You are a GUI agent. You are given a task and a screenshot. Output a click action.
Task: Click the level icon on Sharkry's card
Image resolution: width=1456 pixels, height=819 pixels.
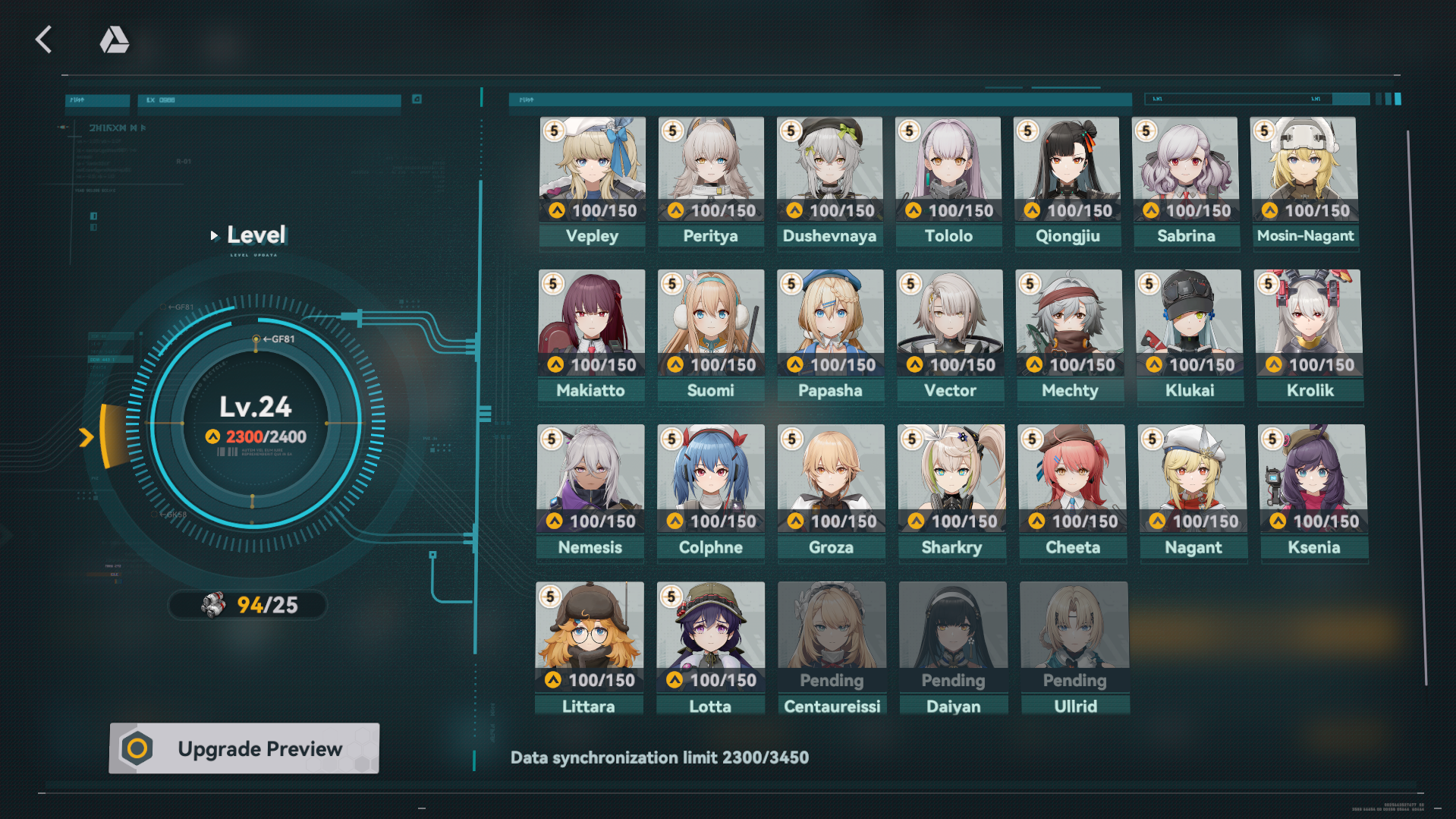916,521
